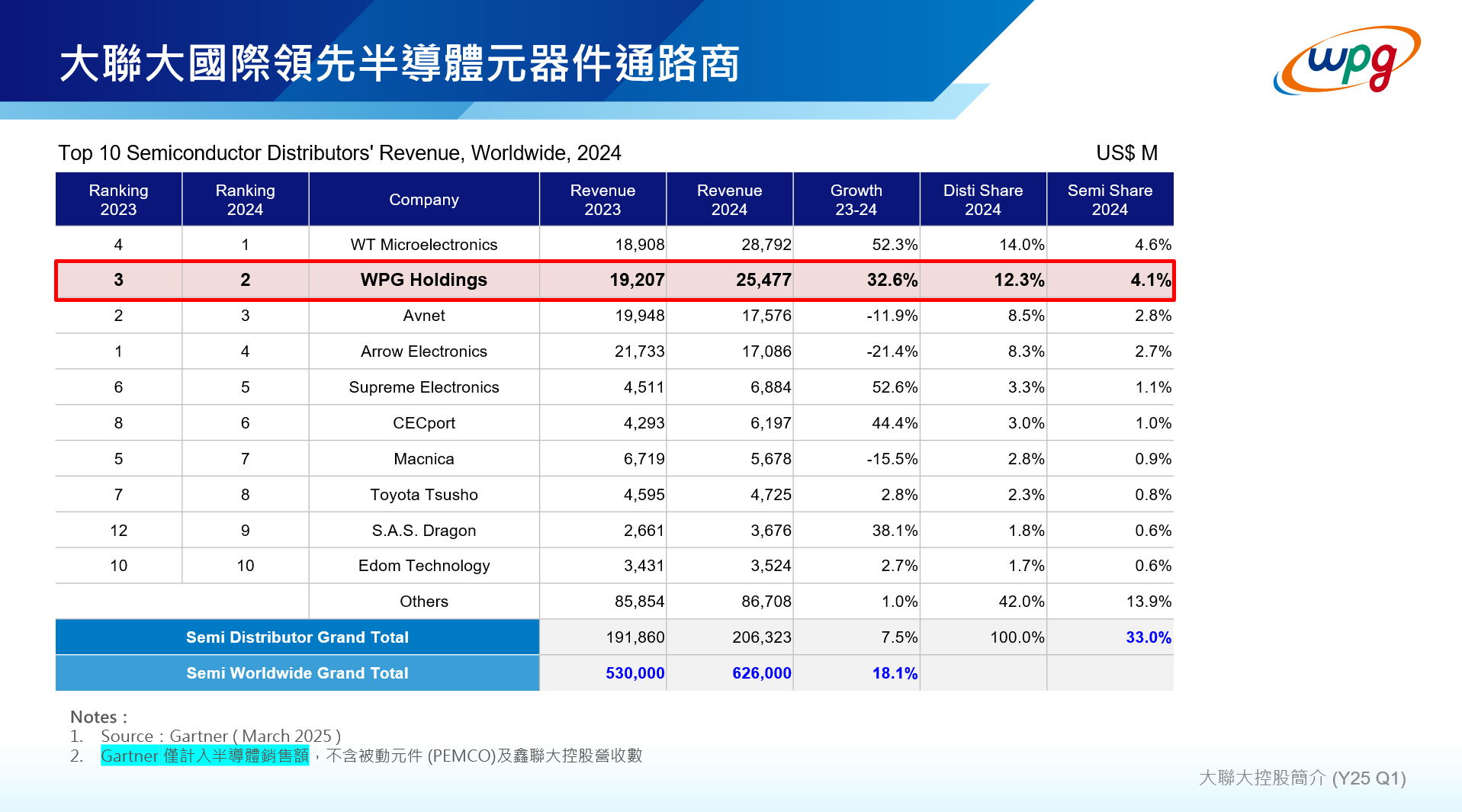Select the WPG Holdings company cell
Image resolution: width=1462 pixels, height=812 pixels.
[x=424, y=280]
